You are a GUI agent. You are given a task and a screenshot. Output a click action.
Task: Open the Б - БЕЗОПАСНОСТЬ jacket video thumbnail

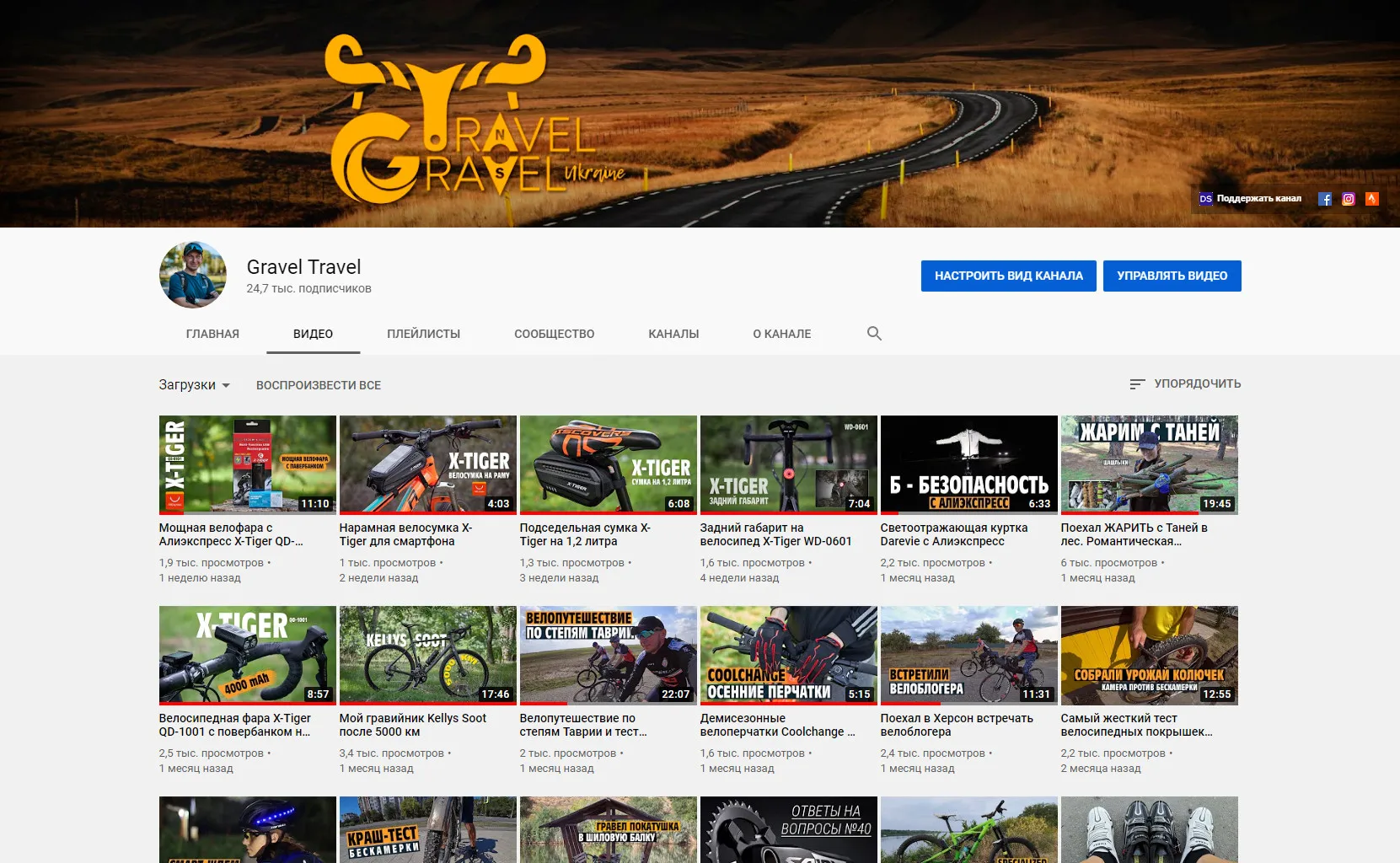pos(969,464)
